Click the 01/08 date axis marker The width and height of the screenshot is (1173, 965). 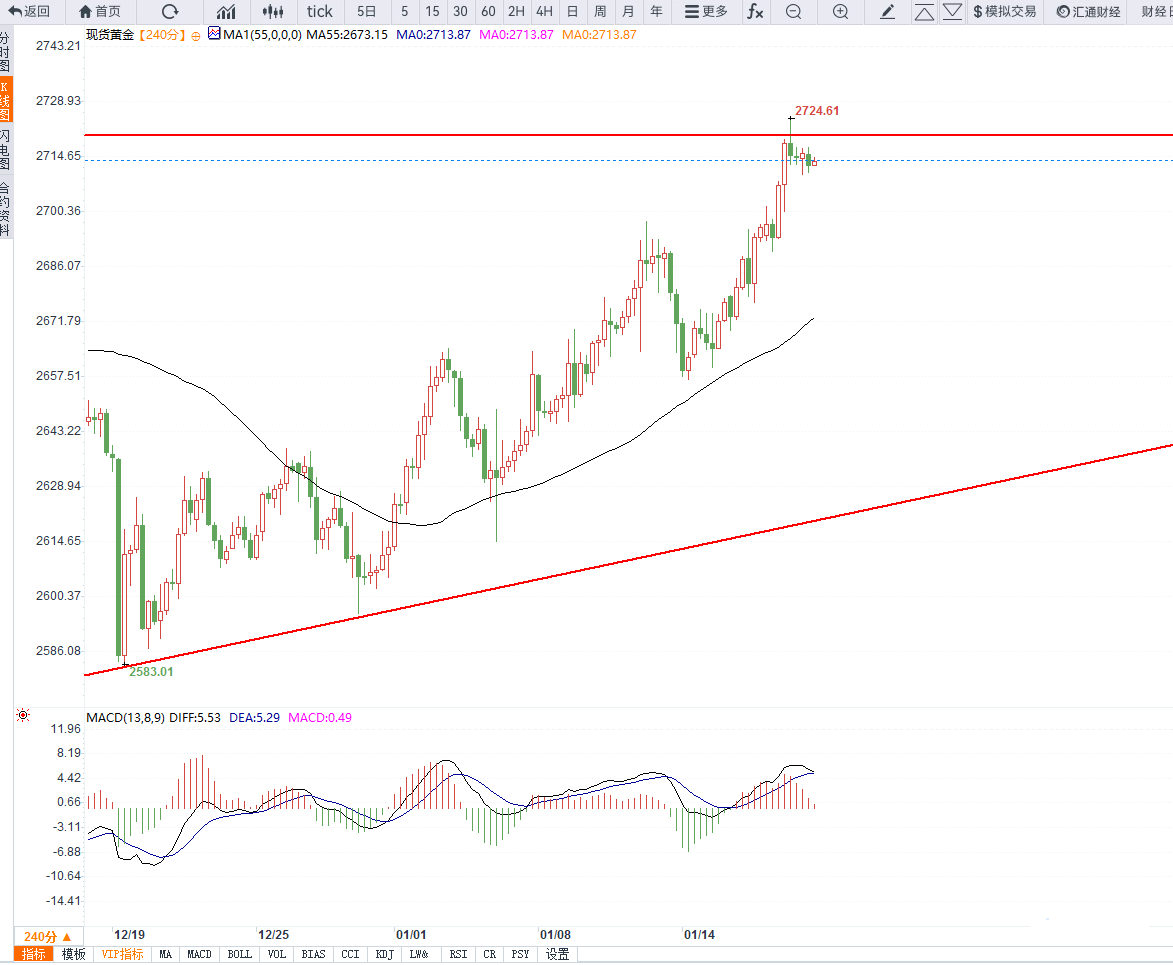[x=555, y=934]
